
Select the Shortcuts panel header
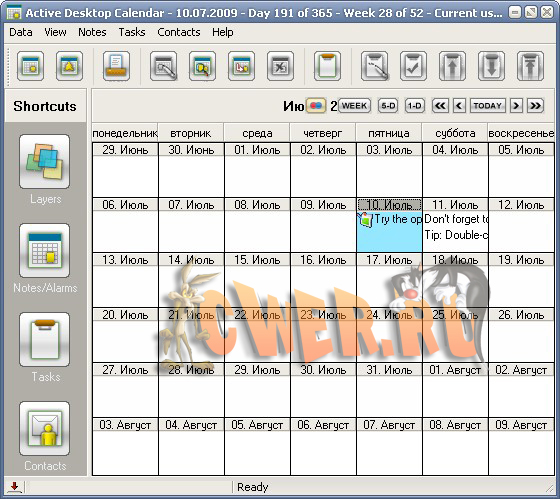click(x=45, y=106)
